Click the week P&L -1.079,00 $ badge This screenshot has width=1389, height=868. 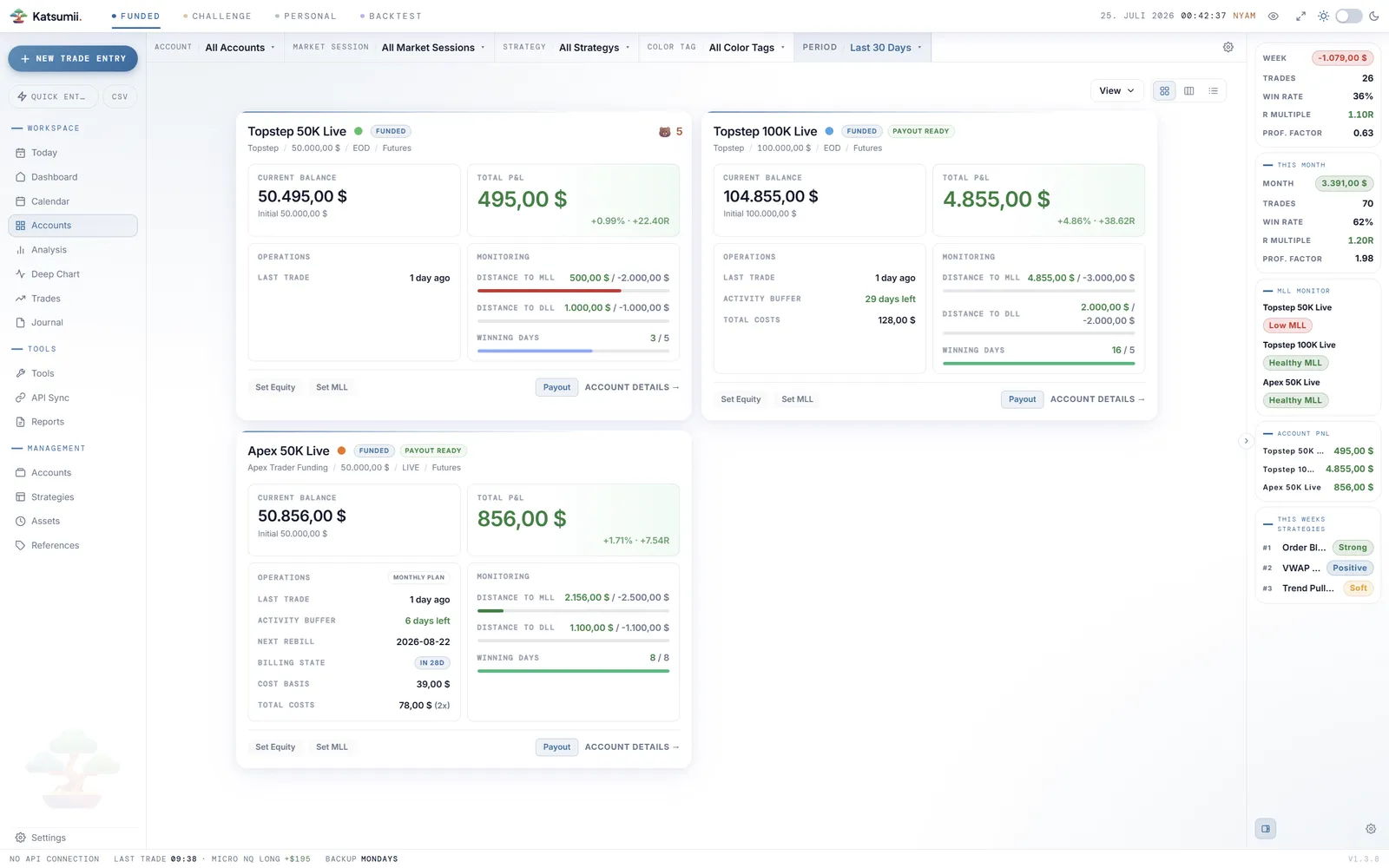coord(1342,58)
